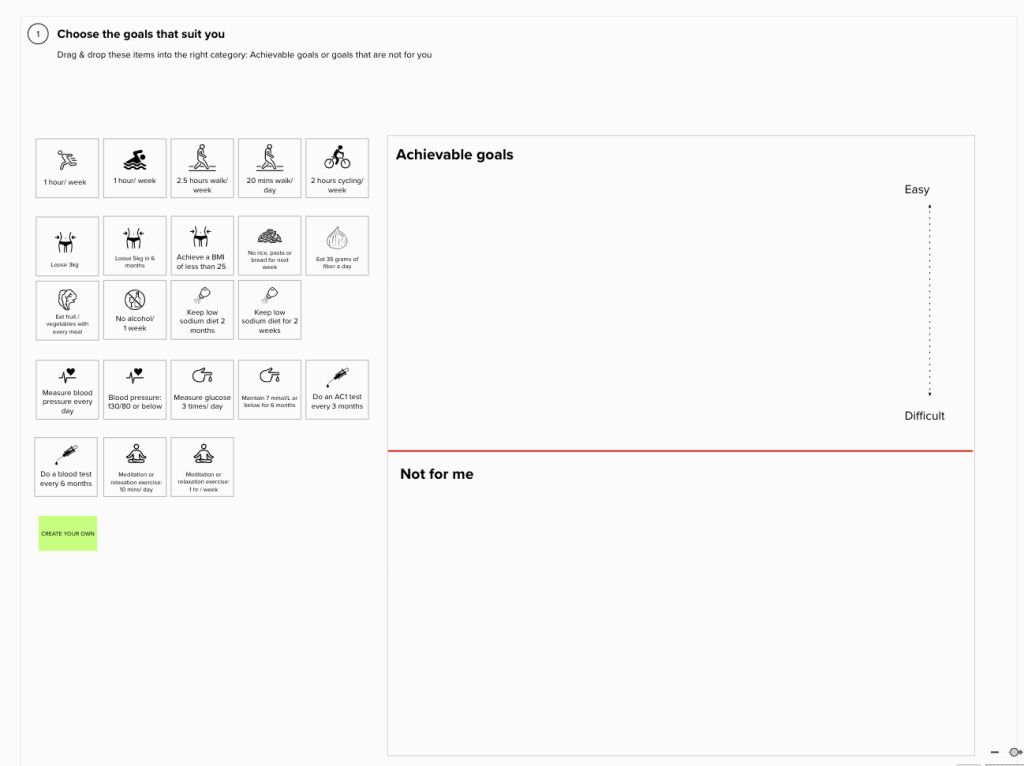The width and height of the screenshot is (1024, 766).
Task: Click the cycling icon on 2 hours card
Action: tap(337, 158)
